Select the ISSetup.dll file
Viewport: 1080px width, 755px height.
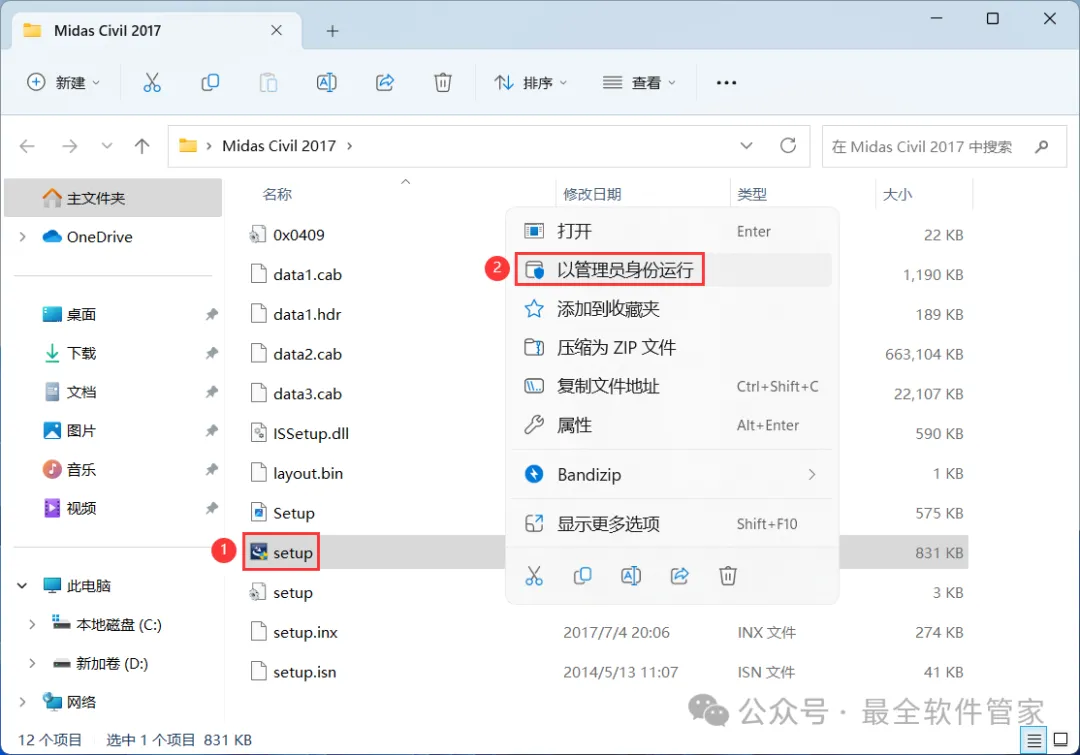(x=311, y=434)
